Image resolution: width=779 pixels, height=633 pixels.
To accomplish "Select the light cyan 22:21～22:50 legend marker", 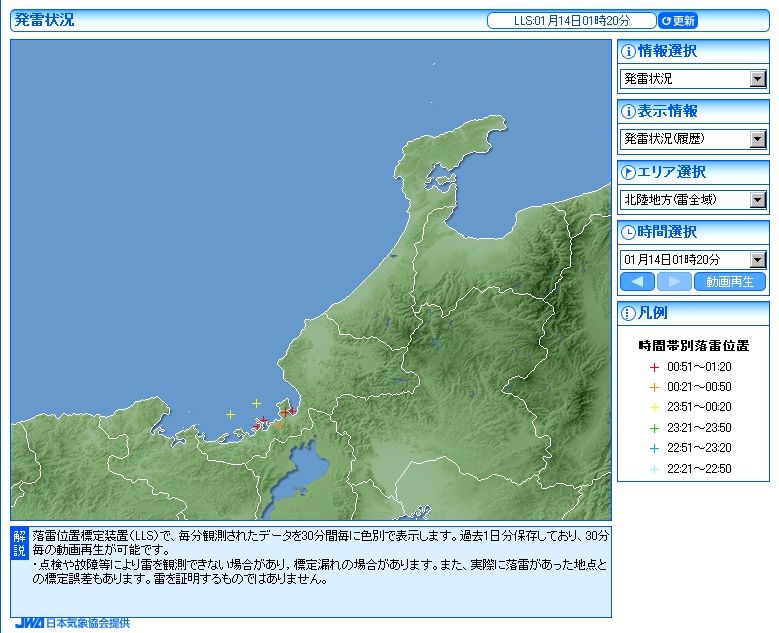I will (654, 469).
